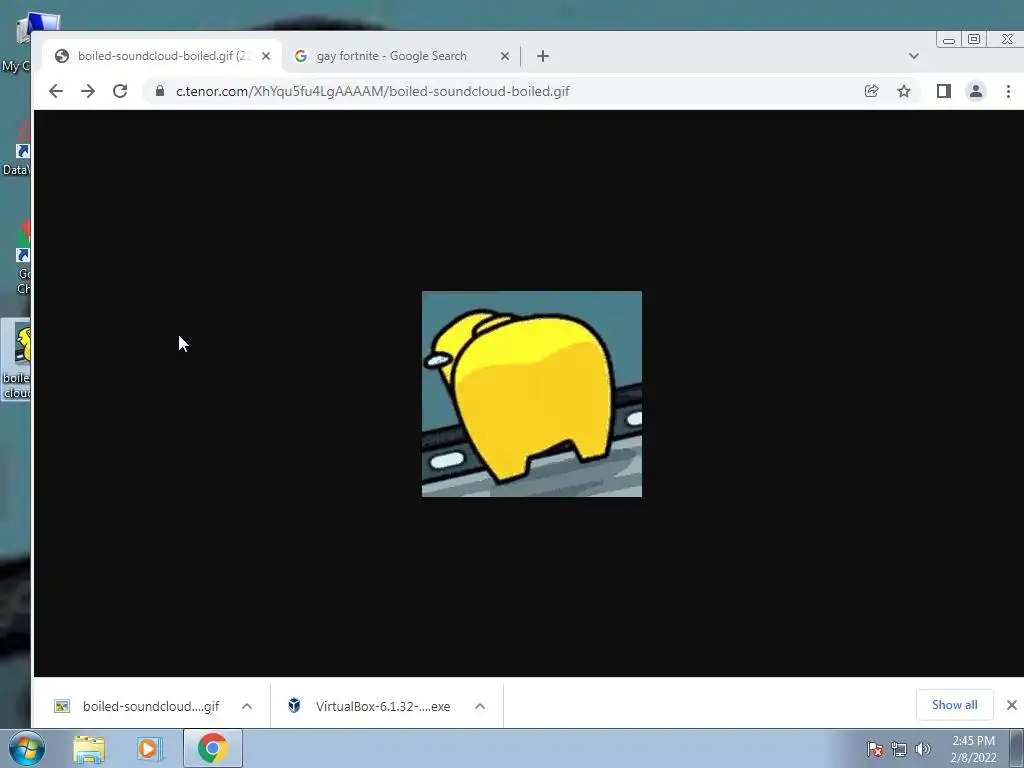Close the boiled-soundcloud-boiled.gif tab
The image size is (1024, 768).
coord(266,56)
